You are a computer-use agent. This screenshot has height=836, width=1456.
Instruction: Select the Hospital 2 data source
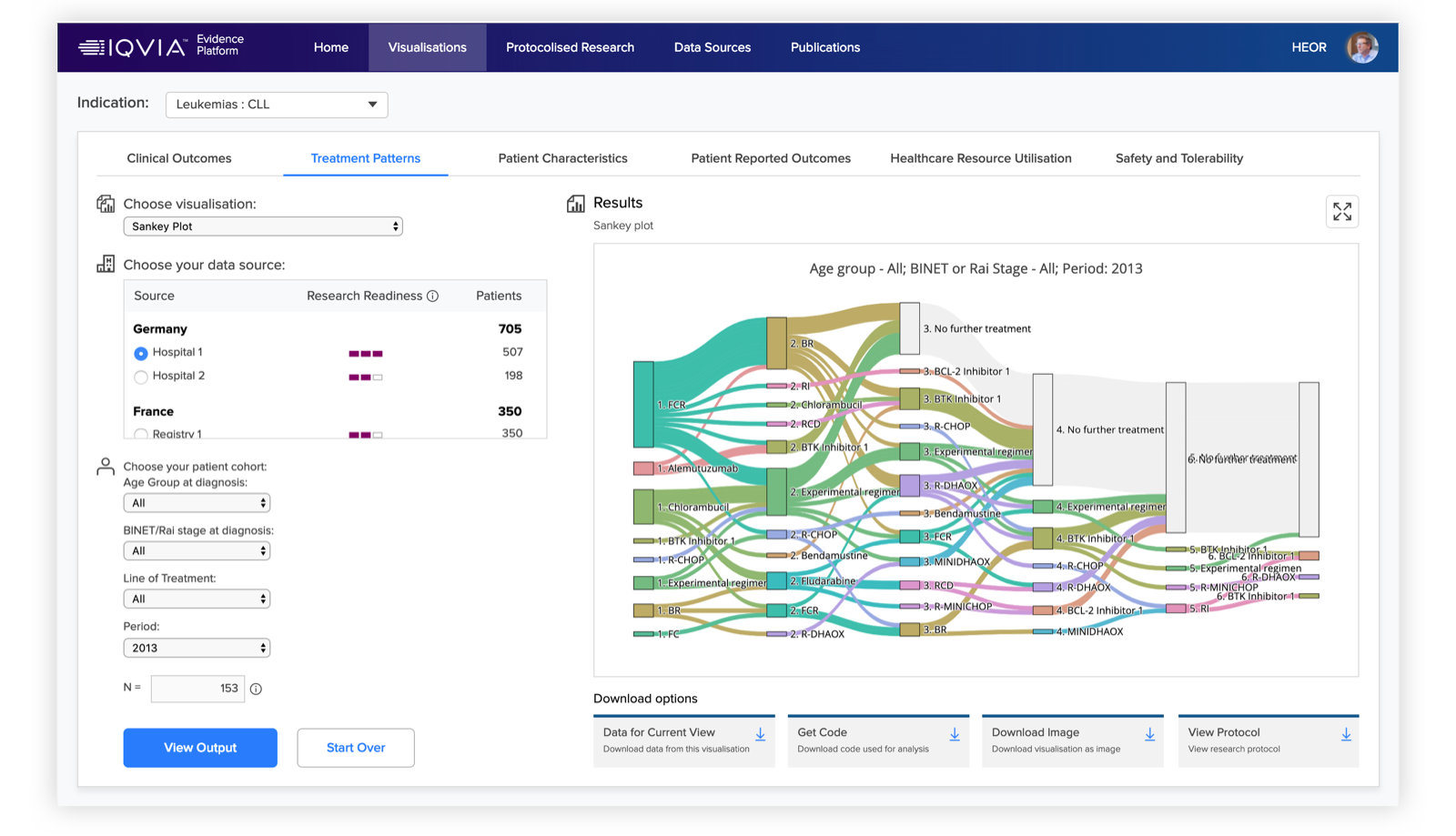(x=141, y=377)
